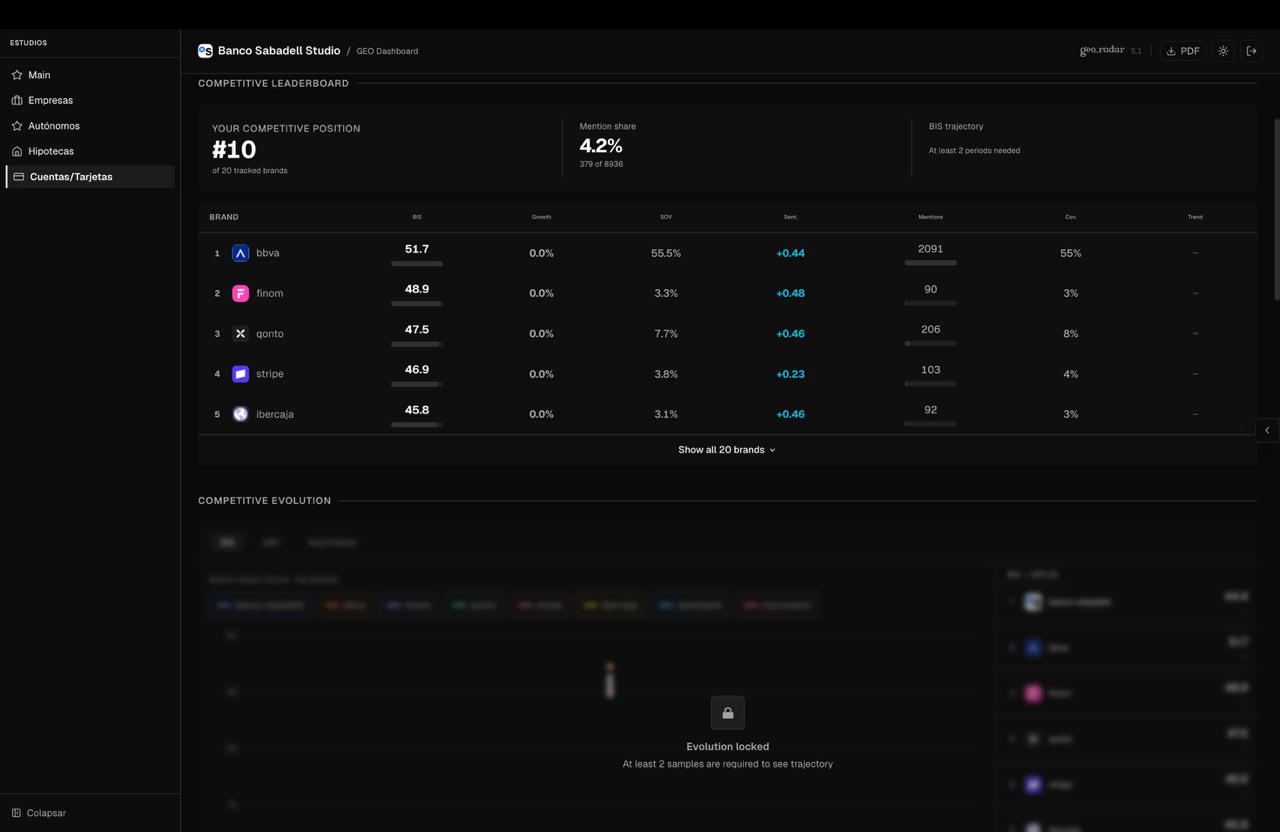Go to Autónomos section

[53, 126]
